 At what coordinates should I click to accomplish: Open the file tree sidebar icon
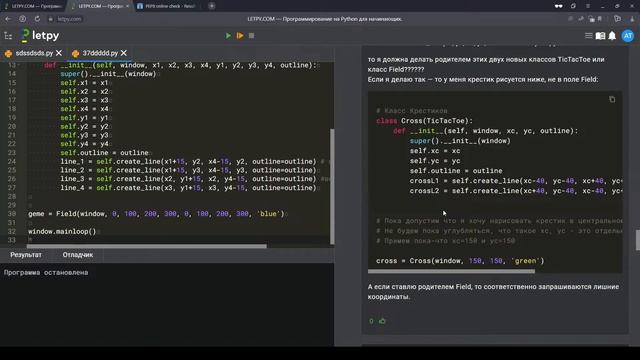pos(8,36)
